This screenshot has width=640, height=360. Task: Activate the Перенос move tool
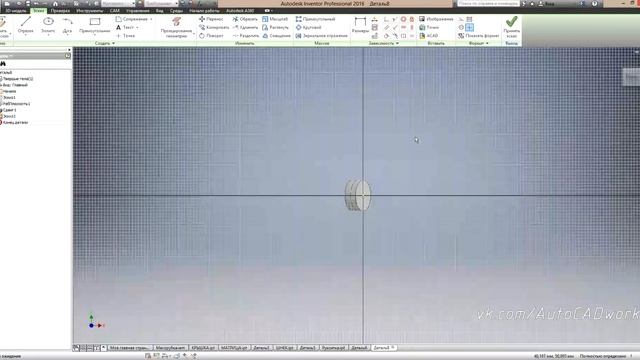(x=211, y=19)
